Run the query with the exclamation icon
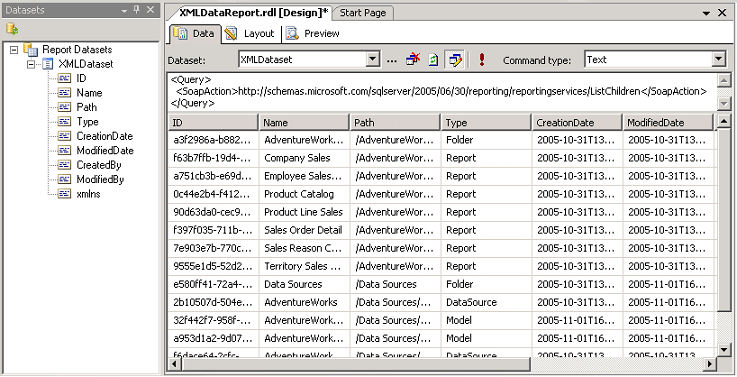This screenshot has height=377, width=737. tap(482, 60)
